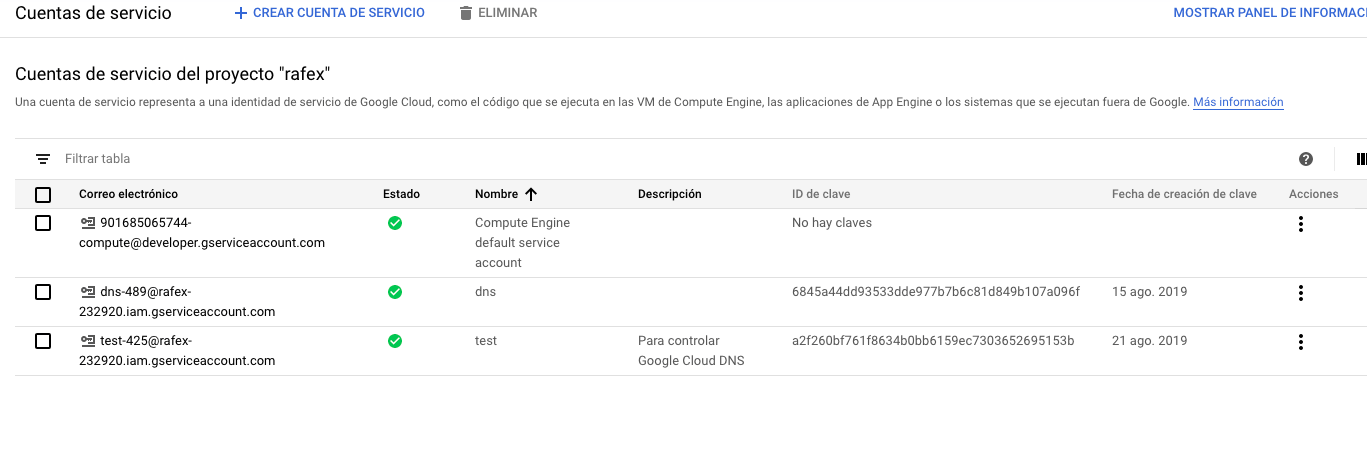Click Crear cuenta de servicio
Screen dimensions: 1367x468
pyautogui.click(x=329, y=13)
